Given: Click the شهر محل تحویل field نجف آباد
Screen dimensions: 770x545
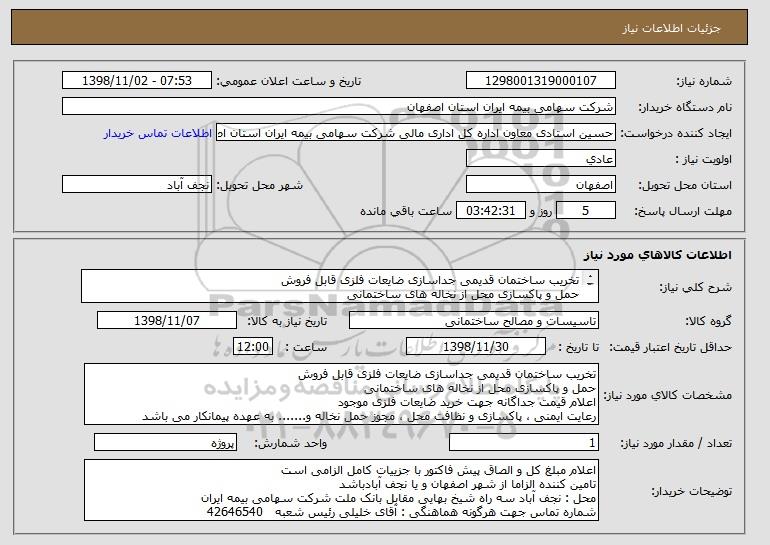Looking at the screenshot, I should click(137, 185).
